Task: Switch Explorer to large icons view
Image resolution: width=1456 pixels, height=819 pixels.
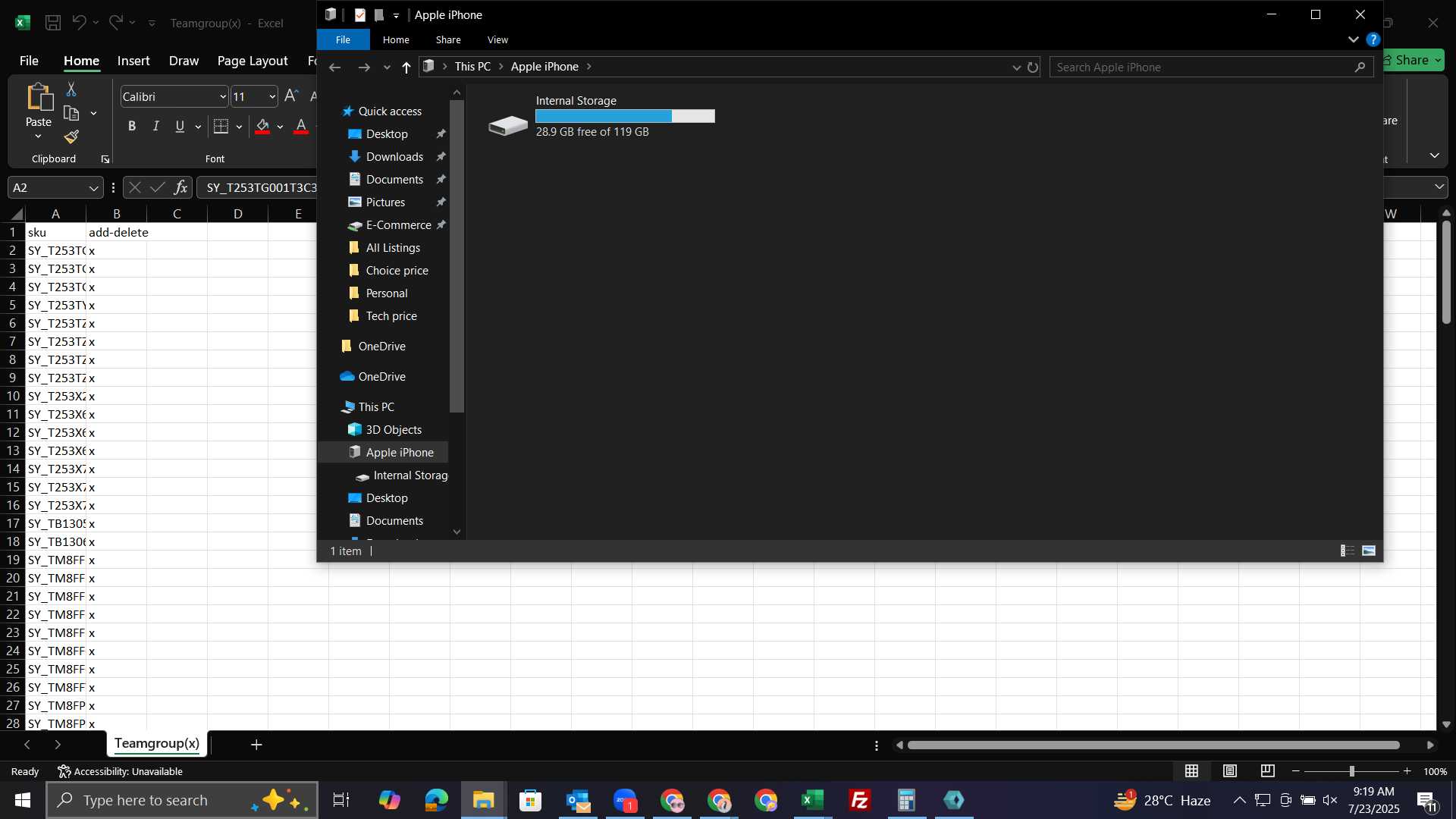Action: pos(1369,551)
